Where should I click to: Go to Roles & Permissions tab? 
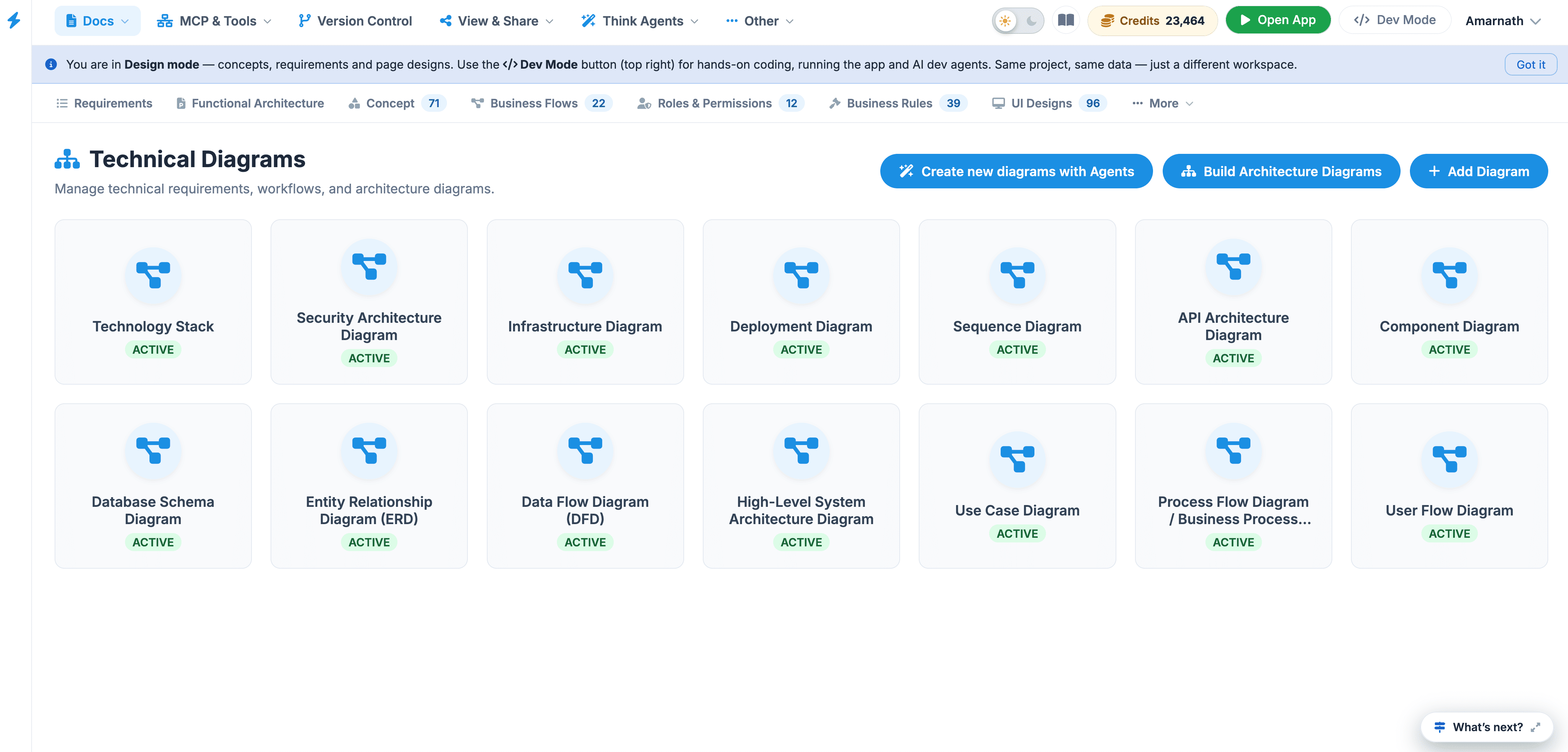[721, 103]
